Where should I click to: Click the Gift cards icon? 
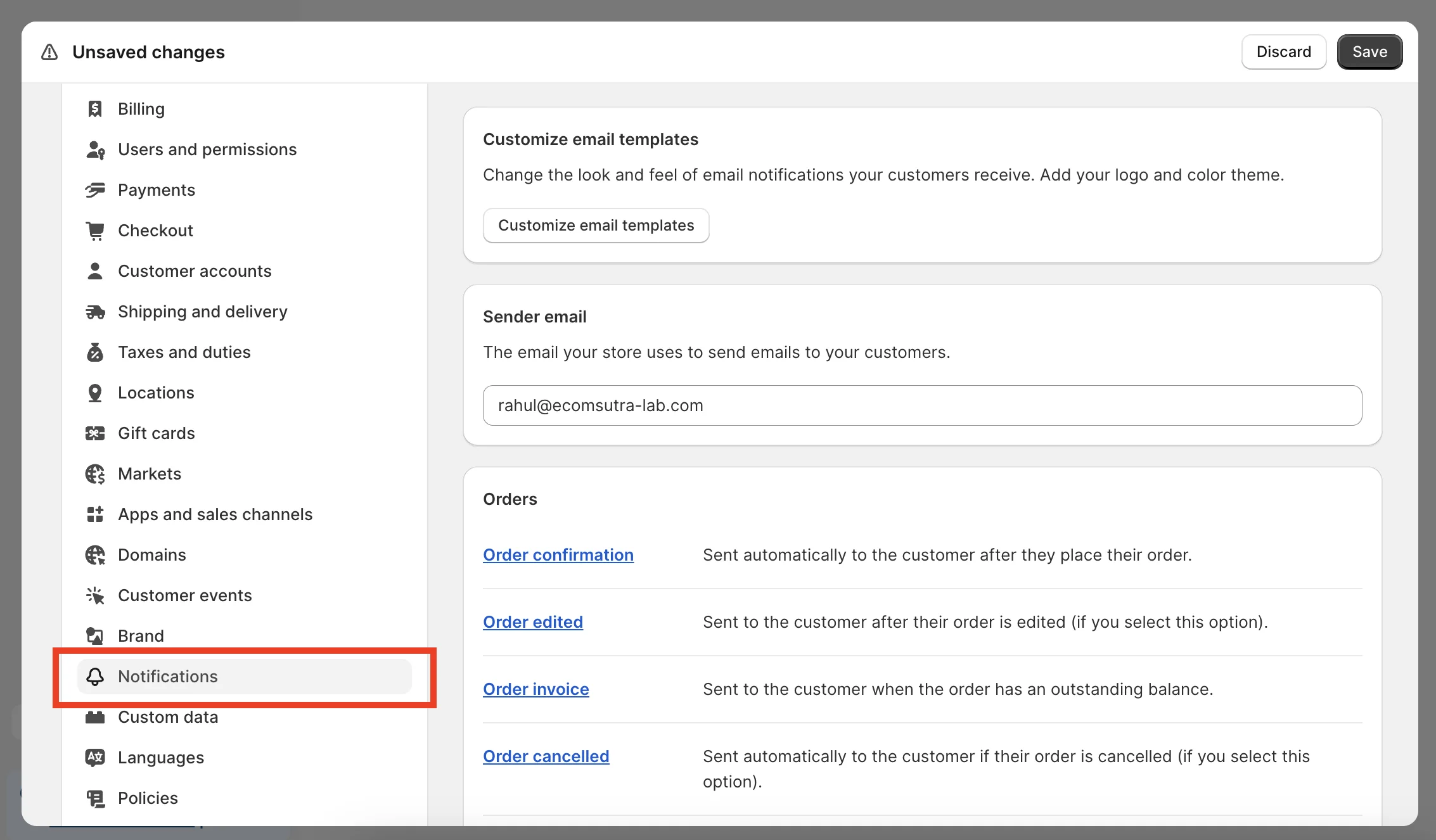point(95,433)
